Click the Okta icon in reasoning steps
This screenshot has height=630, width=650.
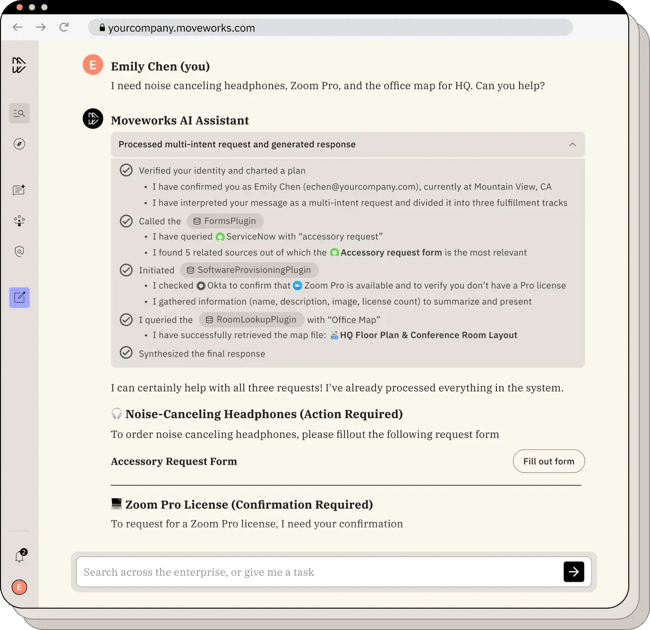(x=201, y=286)
